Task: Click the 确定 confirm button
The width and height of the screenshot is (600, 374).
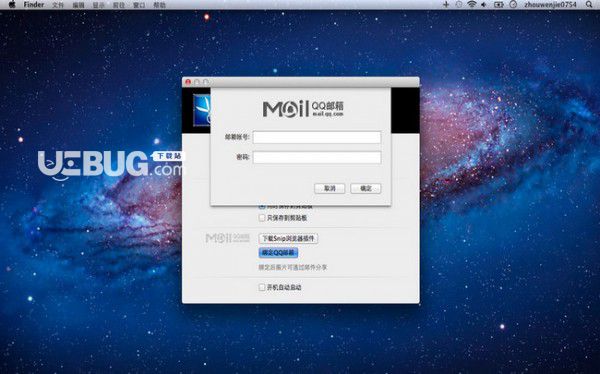Action: [366, 188]
